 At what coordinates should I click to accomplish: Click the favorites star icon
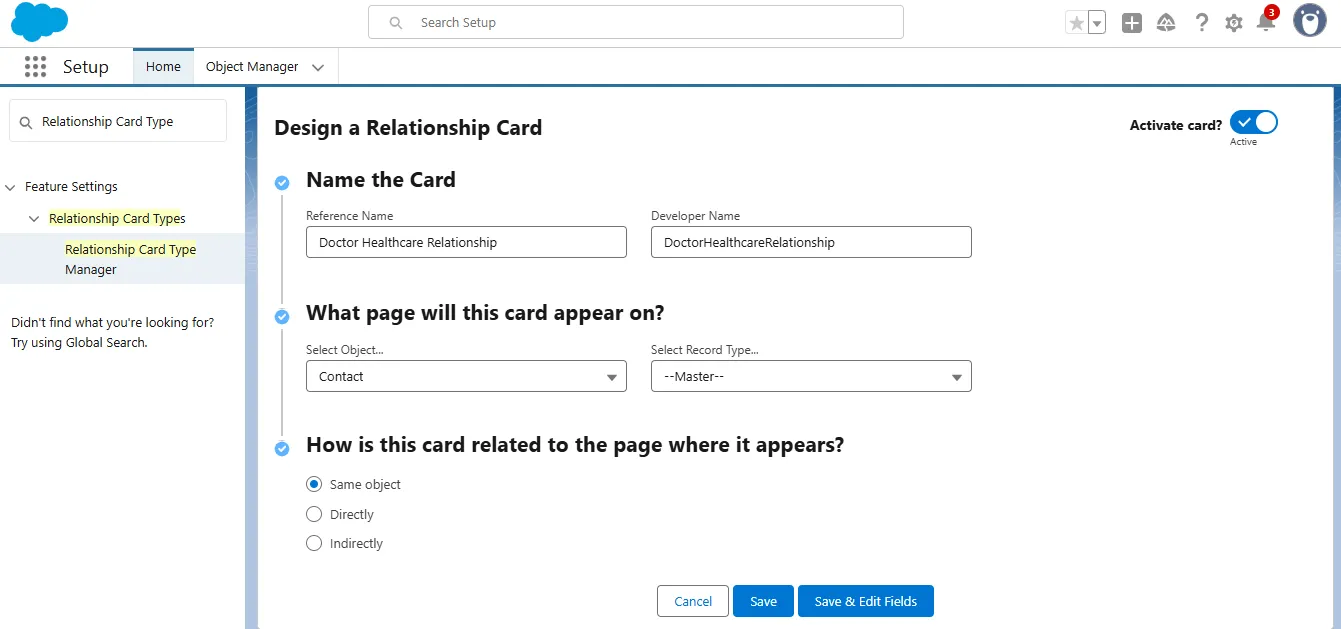[x=1077, y=23]
